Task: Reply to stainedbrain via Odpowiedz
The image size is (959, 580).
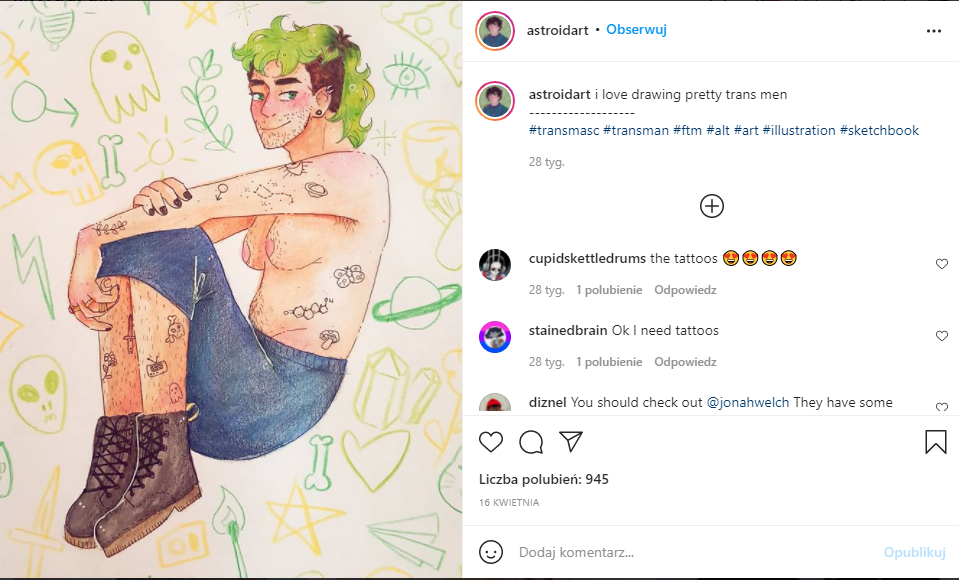Action: pyautogui.click(x=685, y=362)
